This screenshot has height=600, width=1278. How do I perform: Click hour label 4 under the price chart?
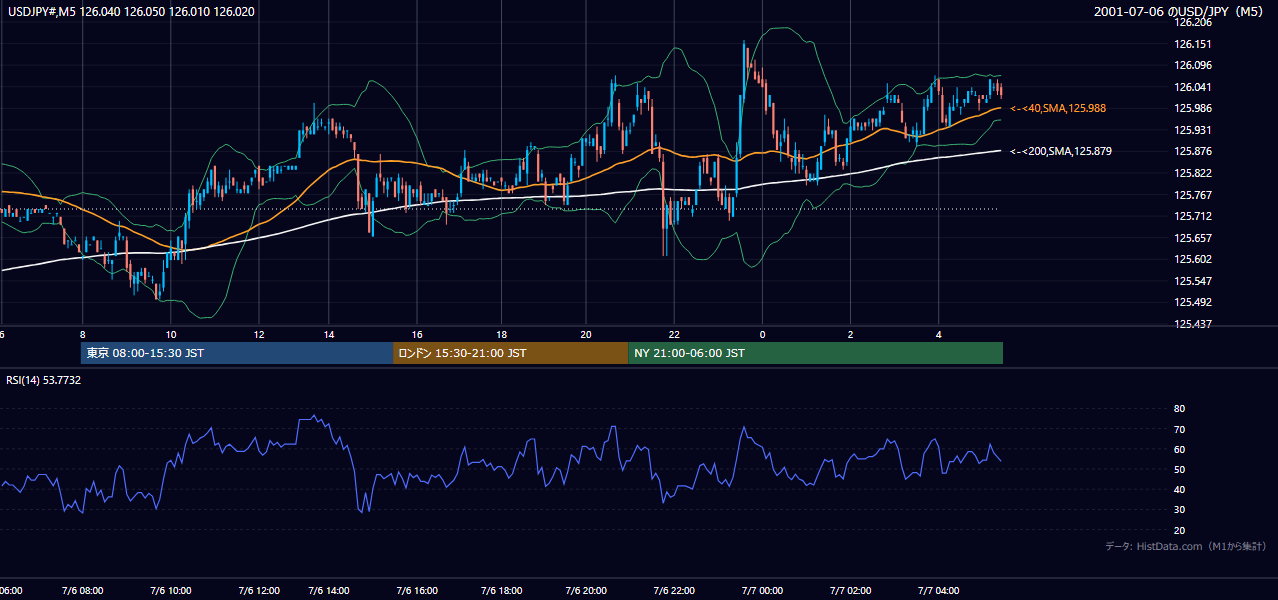[x=938, y=334]
